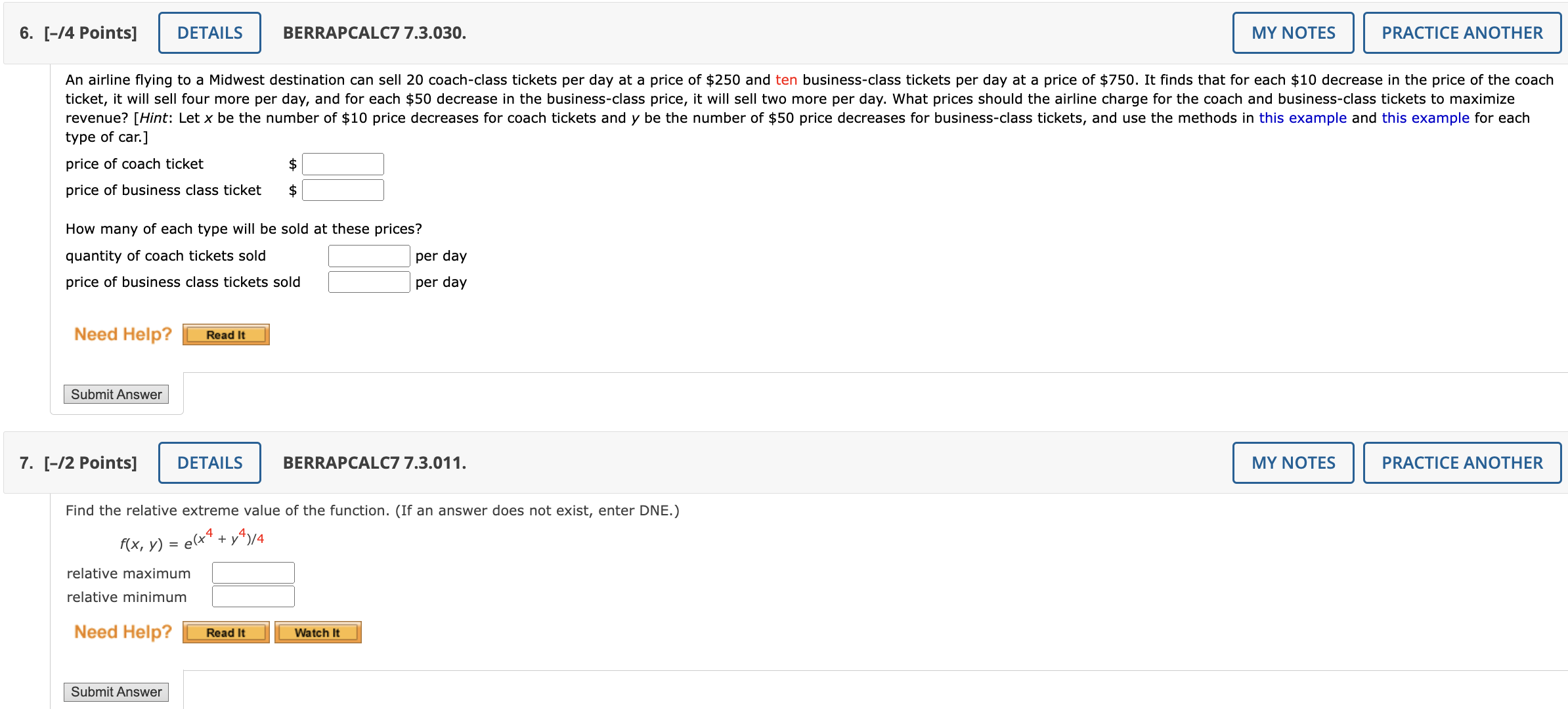Image resolution: width=1568 pixels, height=709 pixels.
Task: Click the business class tickets sold field
Action: [368, 282]
